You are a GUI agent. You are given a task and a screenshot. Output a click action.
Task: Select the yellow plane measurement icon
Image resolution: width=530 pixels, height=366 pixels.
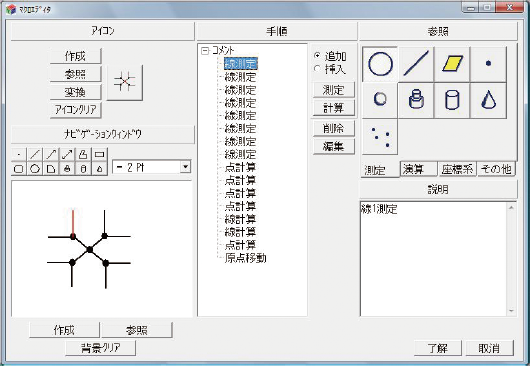coord(452,64)
